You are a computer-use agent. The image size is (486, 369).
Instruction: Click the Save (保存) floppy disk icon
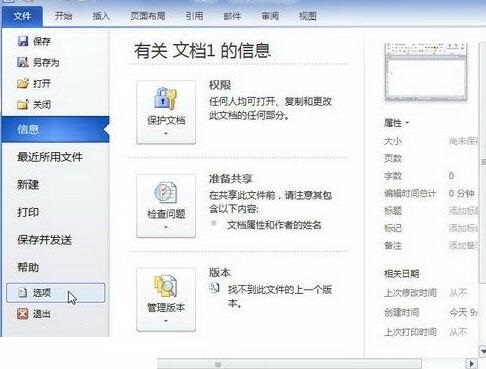tap(23, 41)
